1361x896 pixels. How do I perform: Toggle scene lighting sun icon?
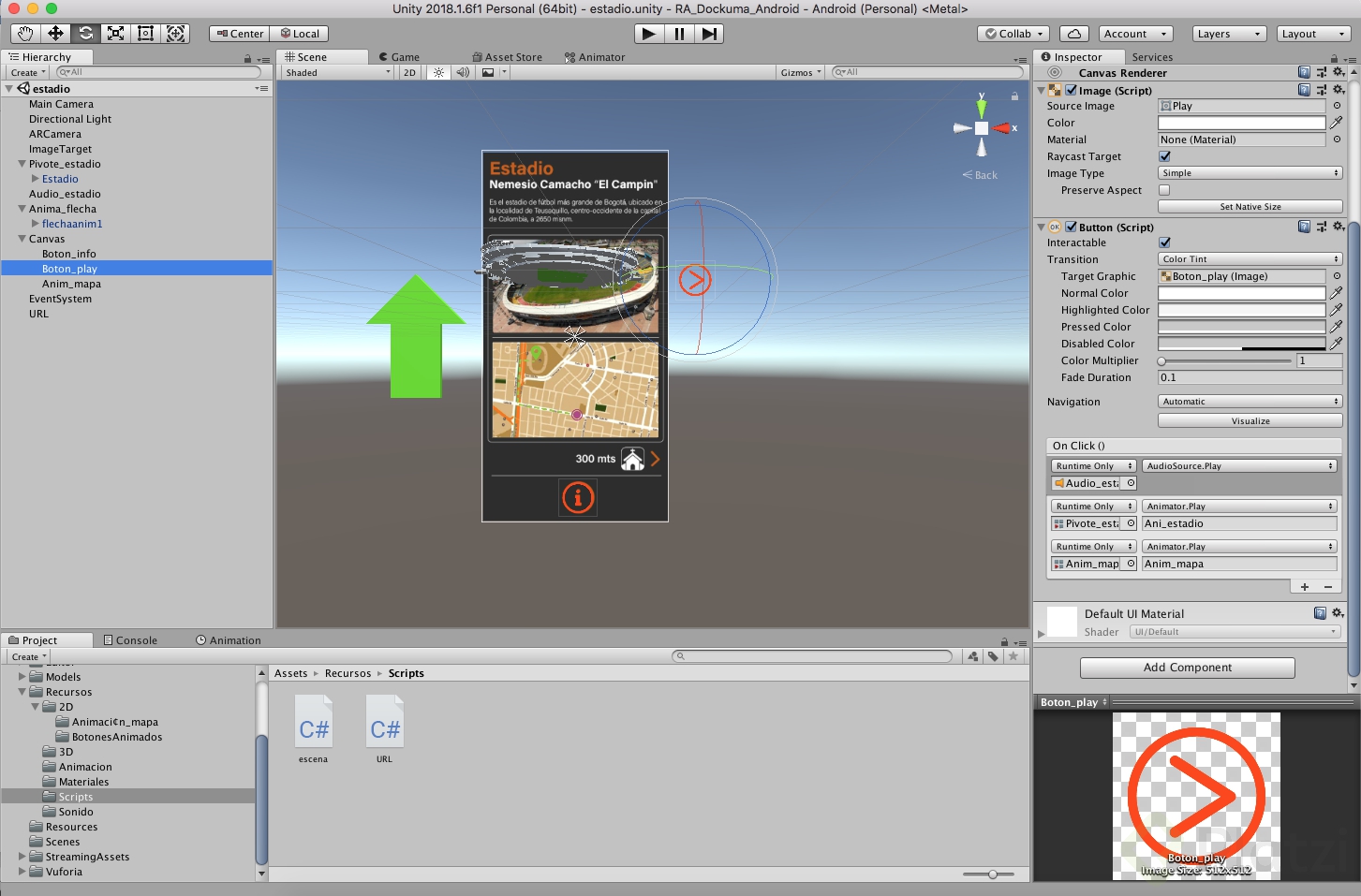[x=438, y=72]
